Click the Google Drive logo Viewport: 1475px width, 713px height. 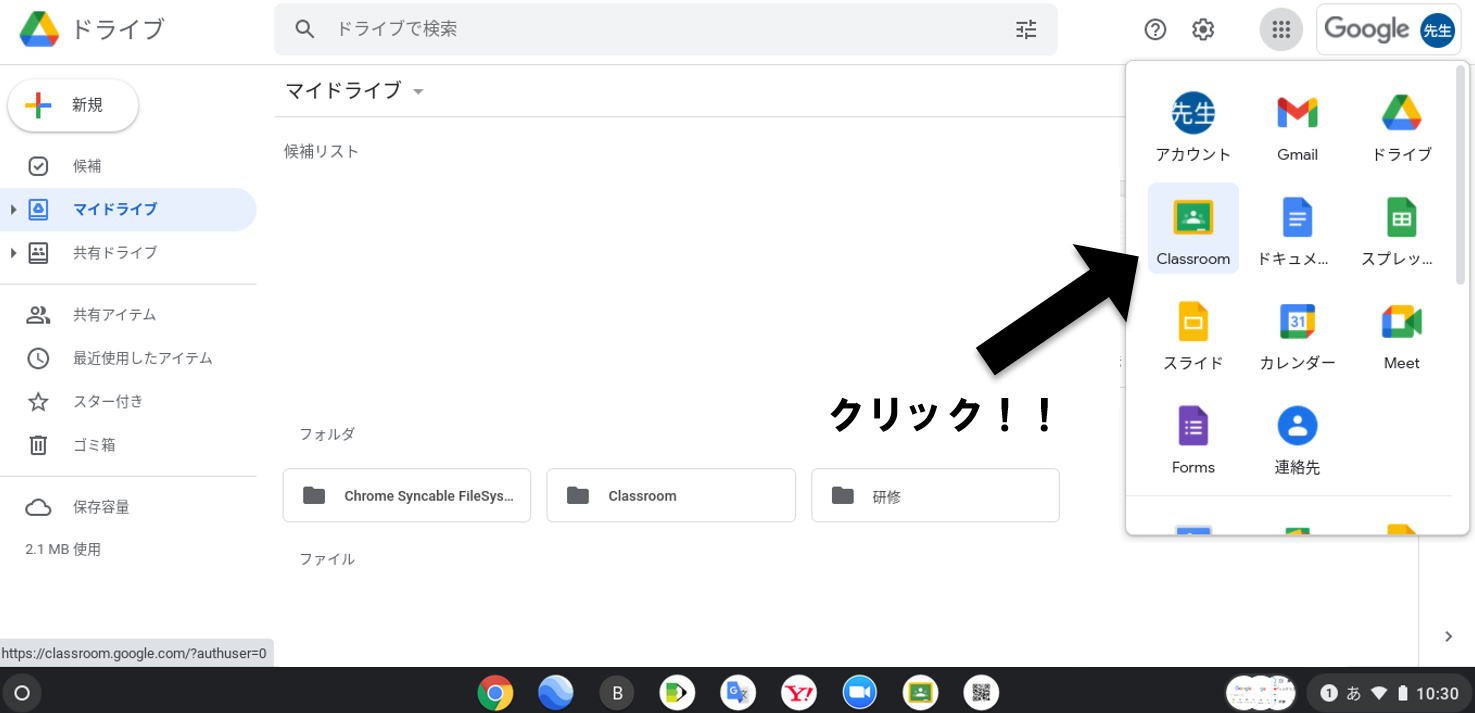point(40,29)
